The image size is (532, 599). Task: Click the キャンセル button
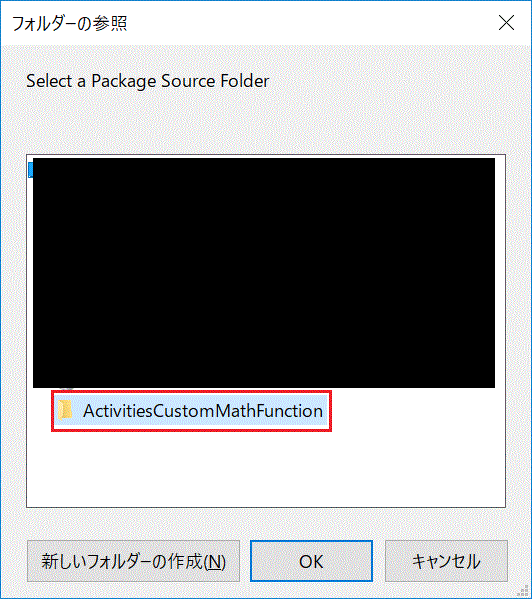tap(446, 561)
